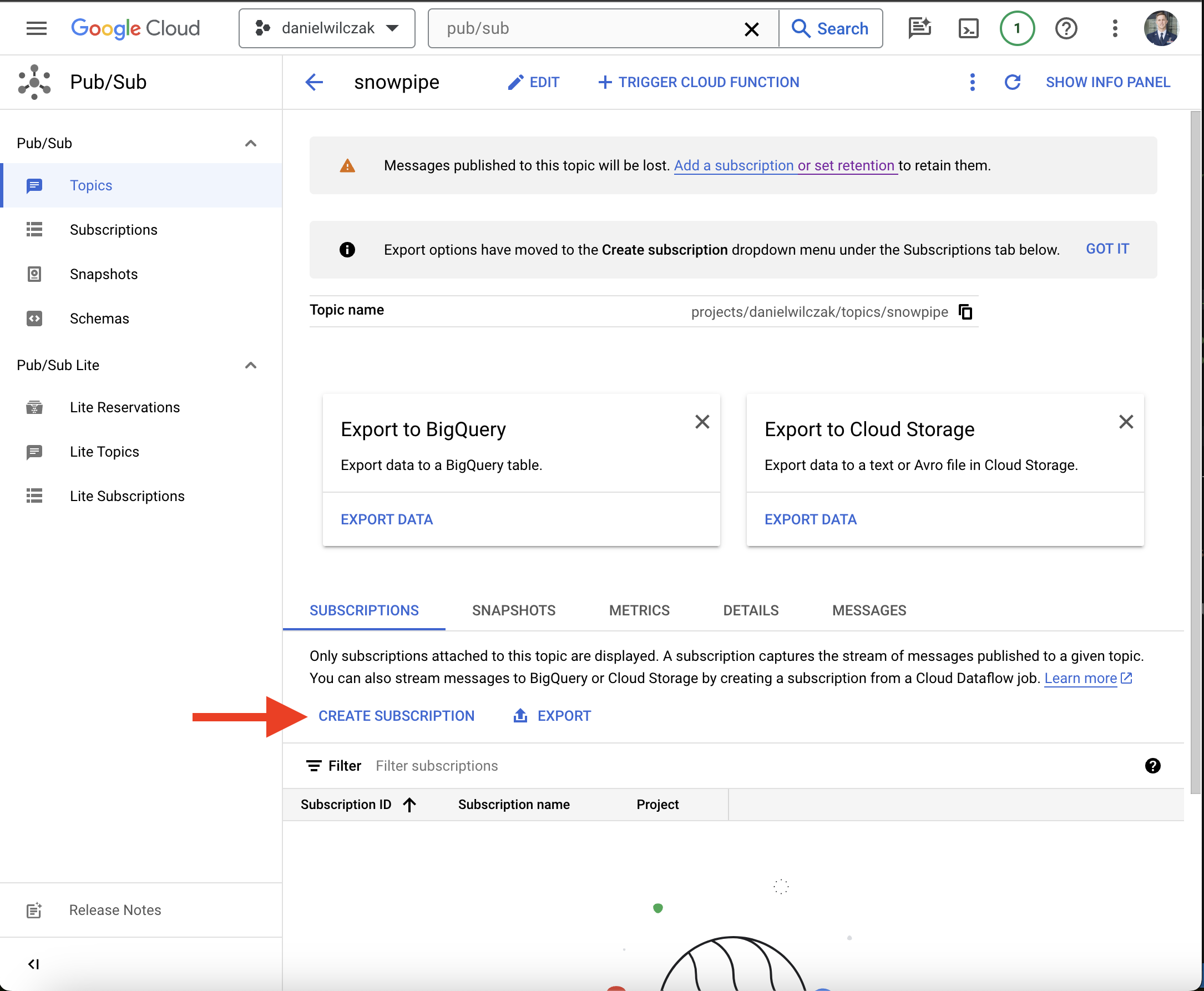The image size is (1204, 991).
Task: Open Lite Topics in the sidebar
Action: point(141,452)
